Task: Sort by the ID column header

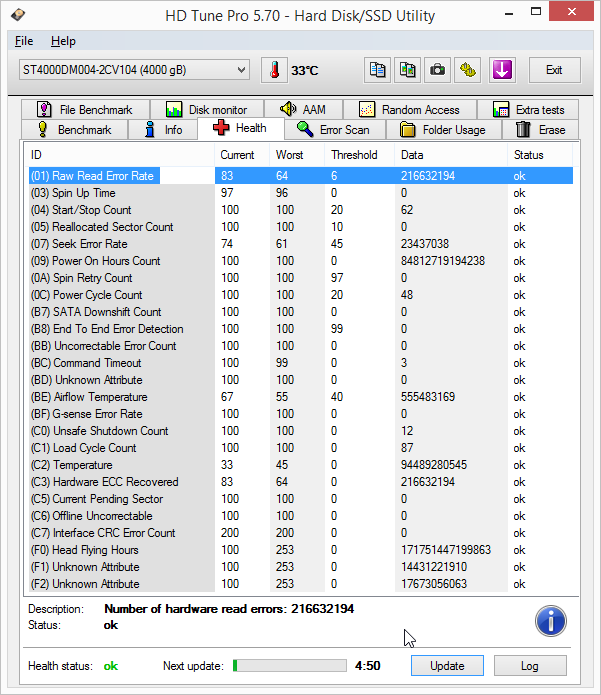Action: pos(120,155)
